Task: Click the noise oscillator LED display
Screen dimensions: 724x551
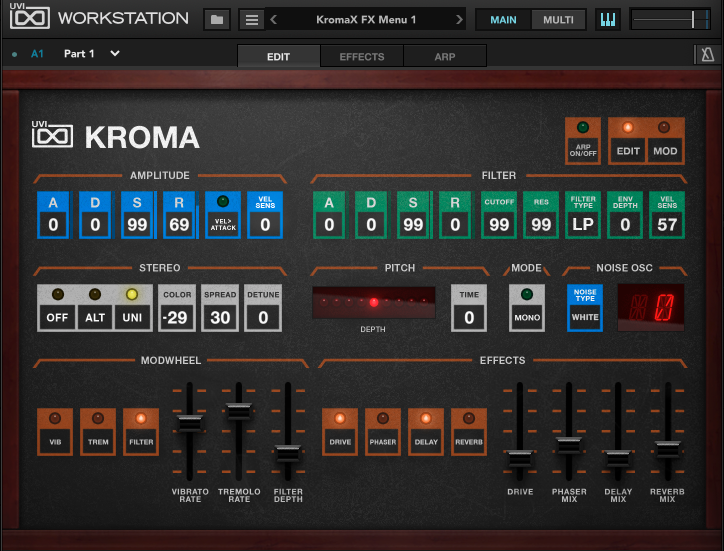Action: tap(651, 308)
